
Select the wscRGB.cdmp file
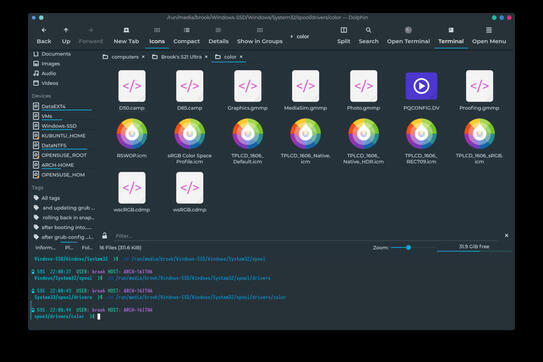[x=132, y=192]
